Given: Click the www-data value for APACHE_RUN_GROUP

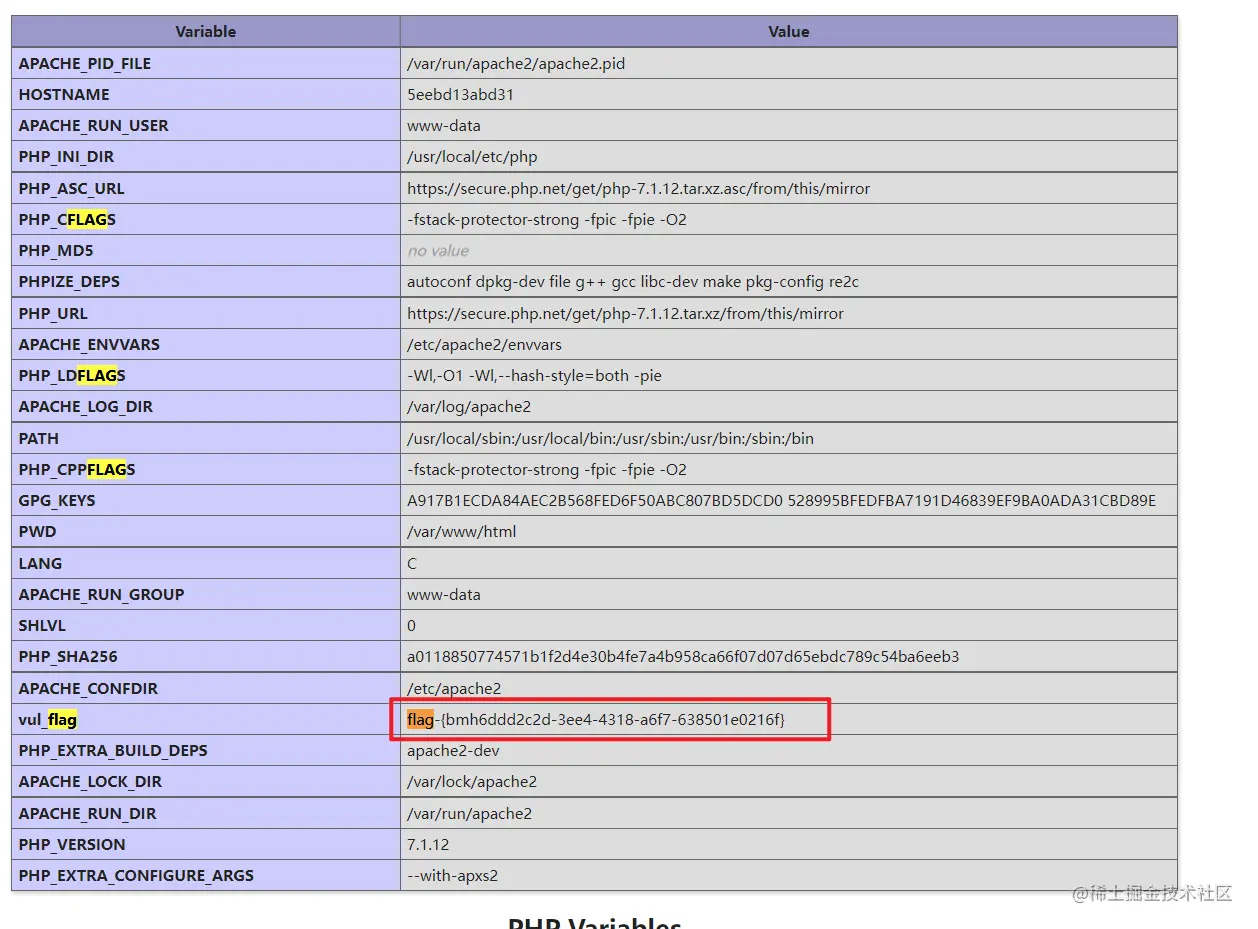Looking at the screenshot, I should (444, 595).
